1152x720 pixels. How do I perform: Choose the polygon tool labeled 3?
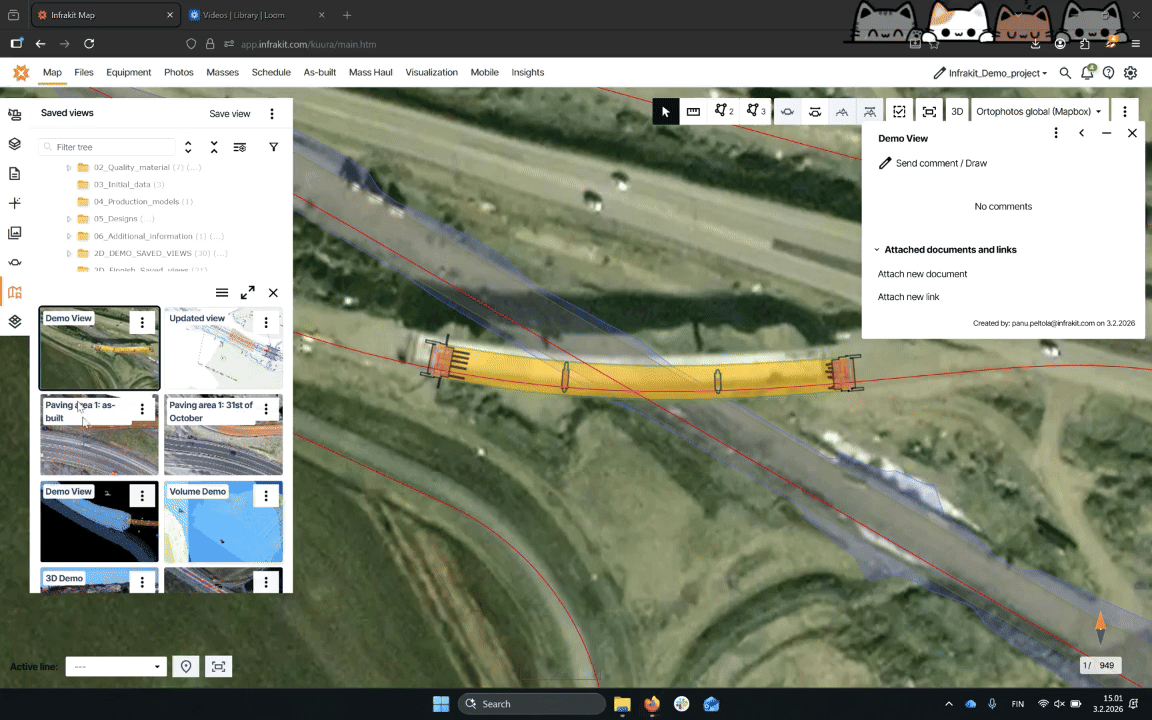[755, 111]
